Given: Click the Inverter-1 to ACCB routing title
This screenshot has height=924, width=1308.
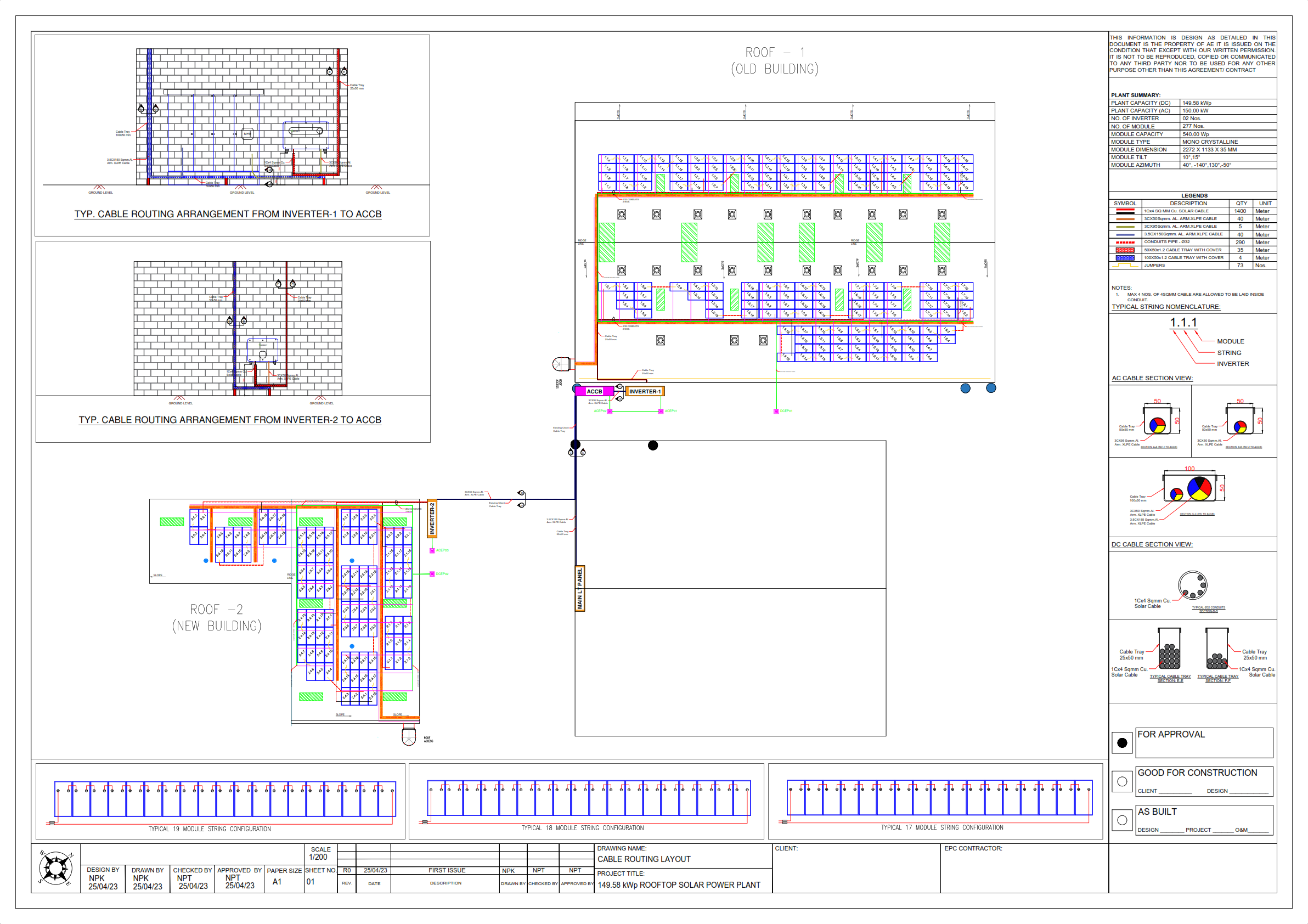Looking at the screenshot, I should (228, 214).
